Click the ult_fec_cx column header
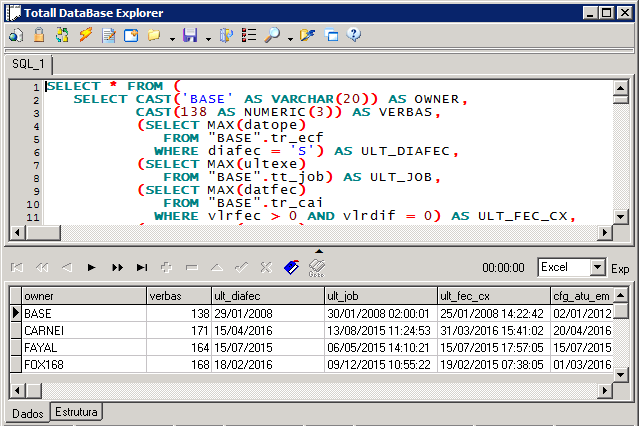Screen dimensions: 639x426 tap(494, 296)
